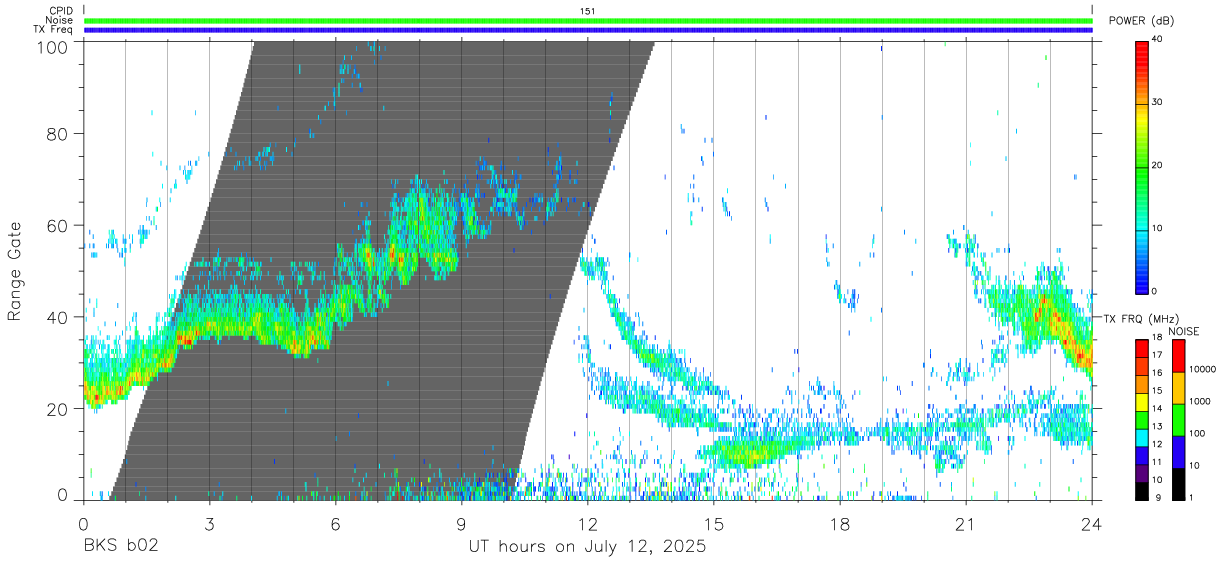The image size is (1228, 567).
Task: Click the 100 tick on Range Gate axis
Action: tap(53, 46)
